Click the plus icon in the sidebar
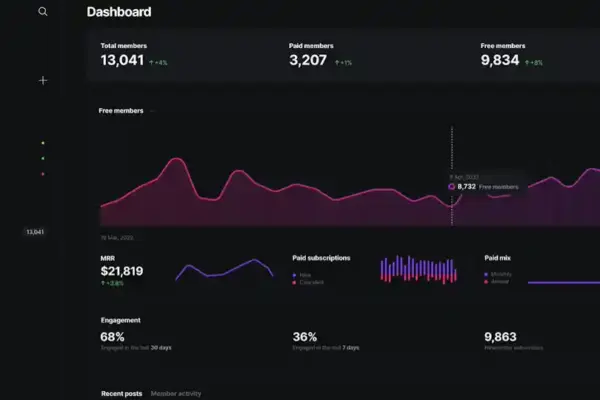 click(43, 80)
